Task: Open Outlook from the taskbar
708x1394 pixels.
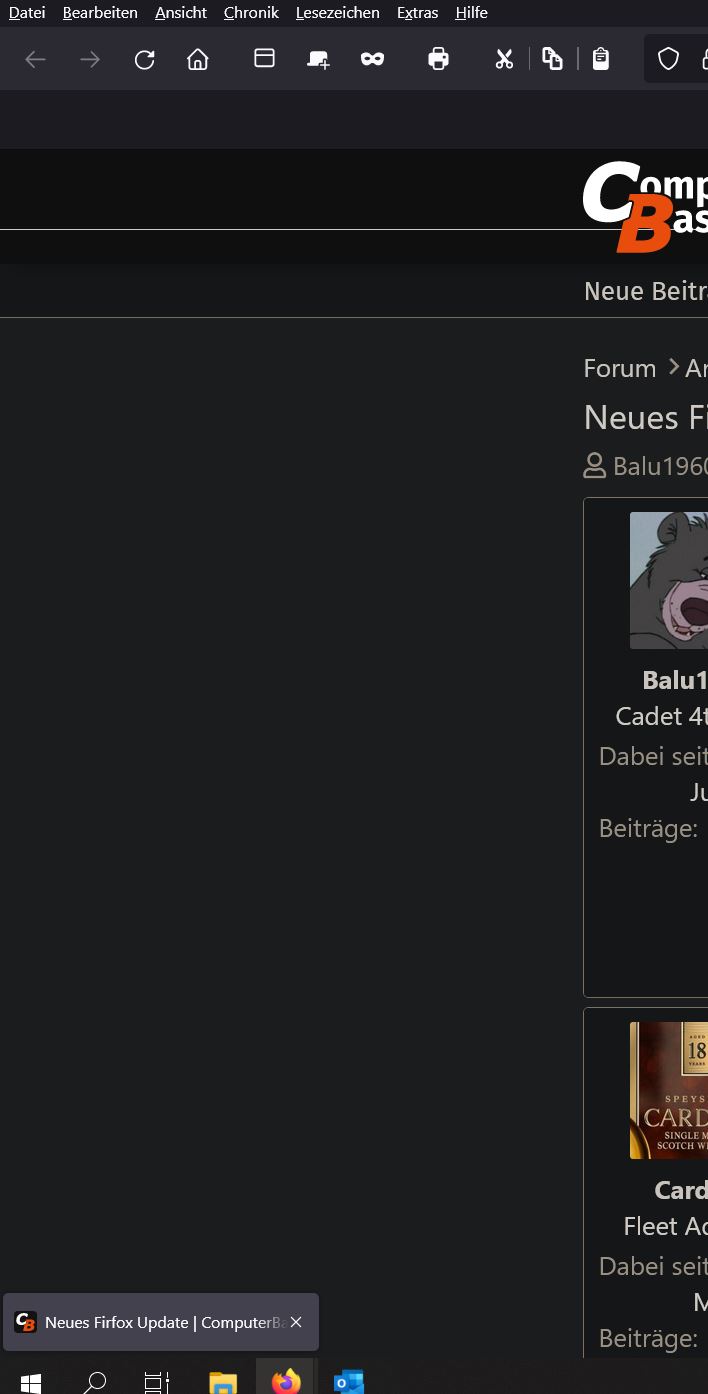Action: tap(349, 1382)
